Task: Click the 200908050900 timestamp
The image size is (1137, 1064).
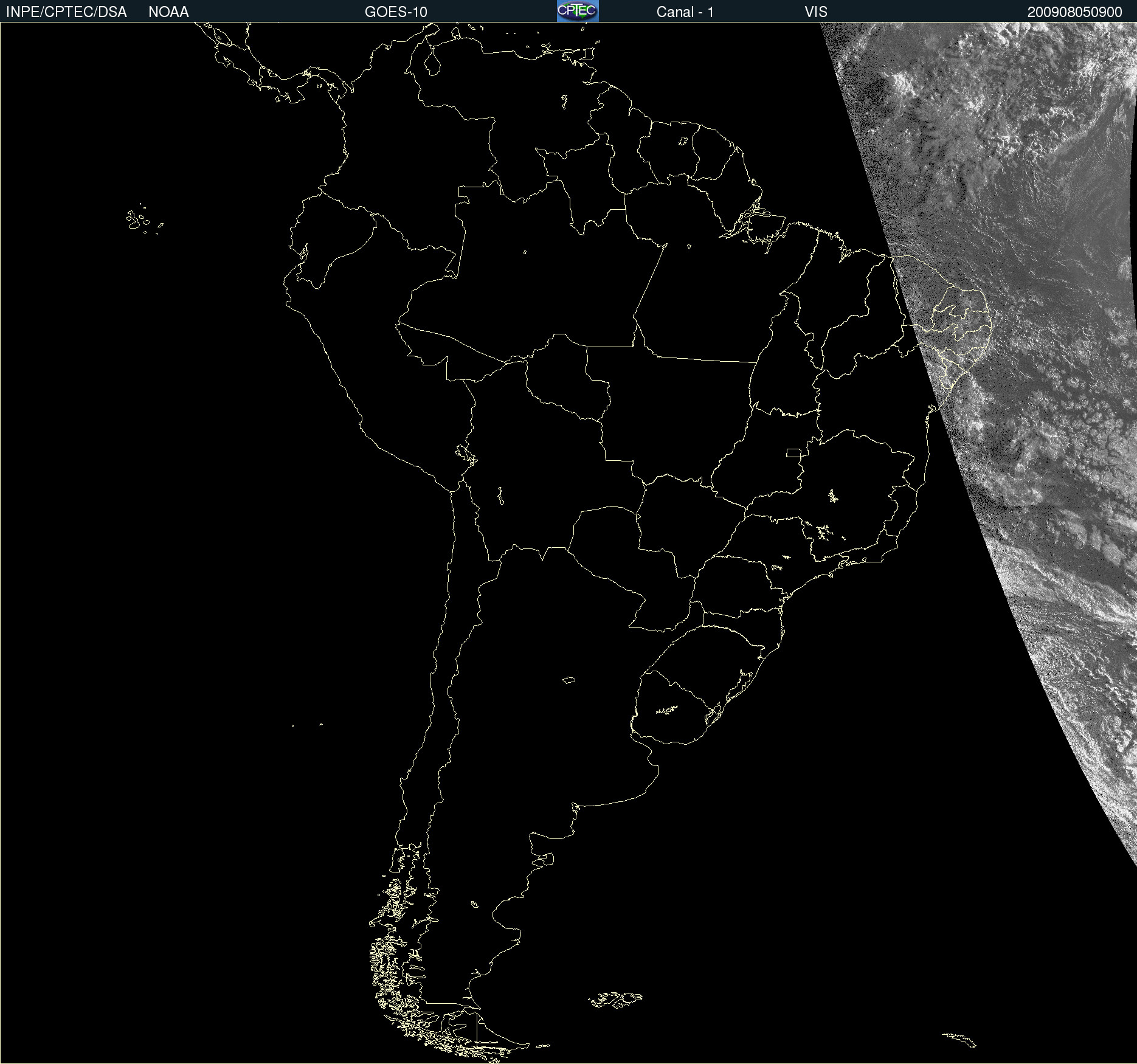Action: [1074, 12]
